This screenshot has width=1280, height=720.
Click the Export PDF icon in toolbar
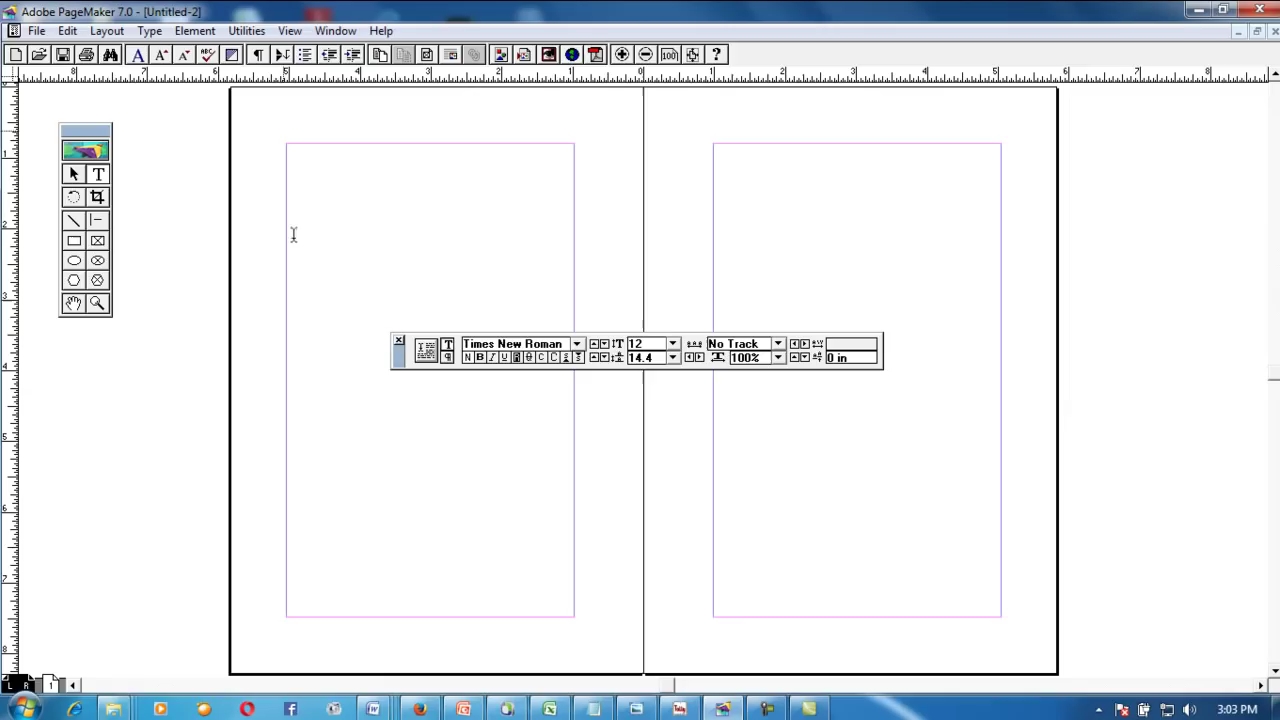(x=595, y=55)
